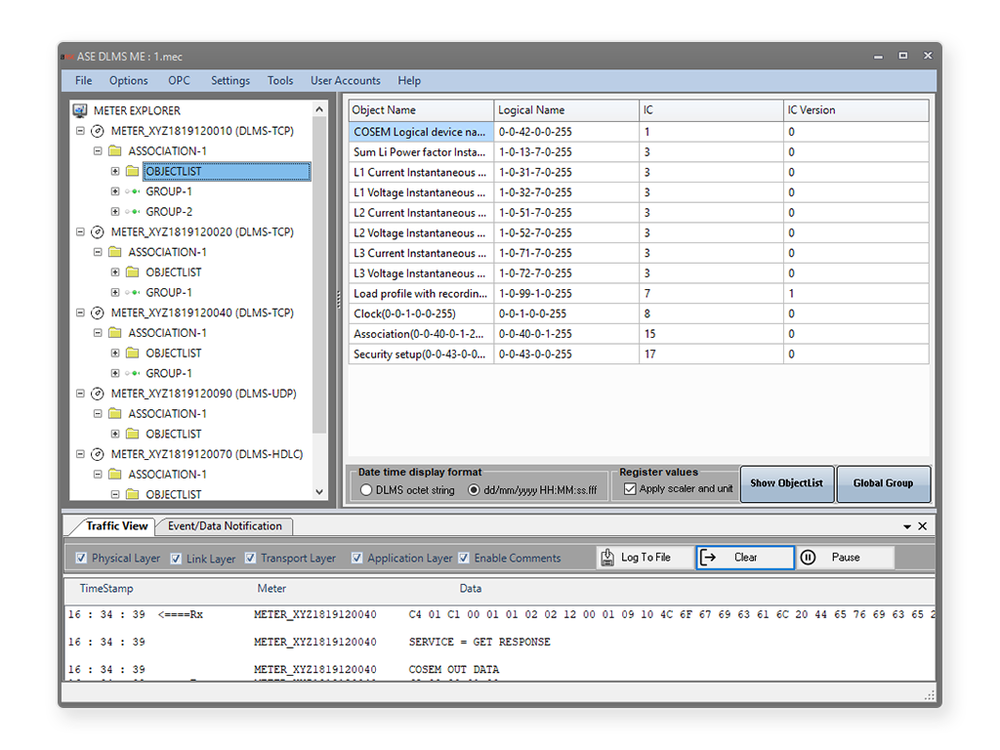The width and height of the screenshot is (1000, 750).
Task: Click the Log To File icon
Action: (x=608, y=558)
